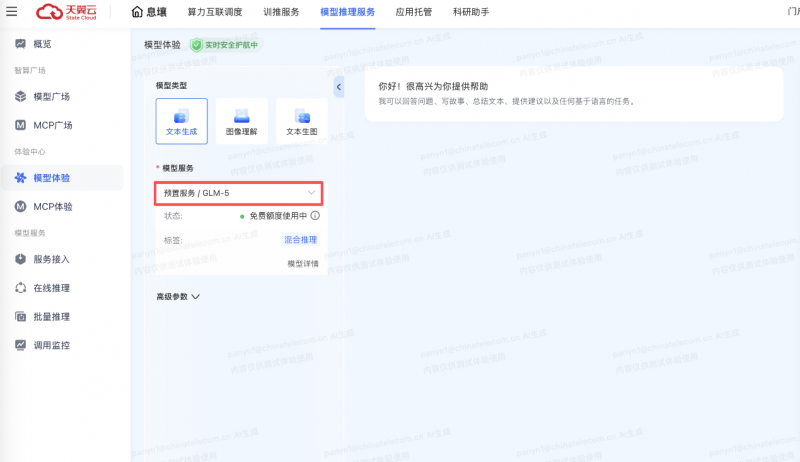Open the 预置服务 / GLM-5 dropdown
Image resolution: width=800 pixels, height=462 pixels.
(x=239, y=193)
